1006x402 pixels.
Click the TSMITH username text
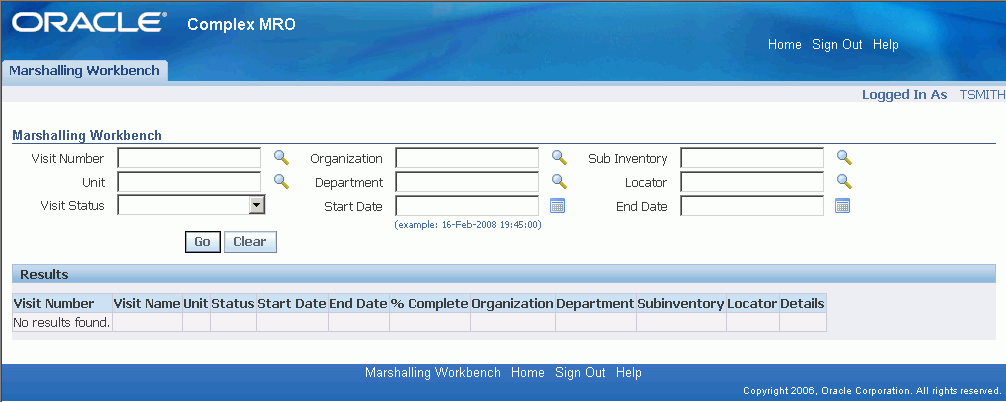point(982,94)
